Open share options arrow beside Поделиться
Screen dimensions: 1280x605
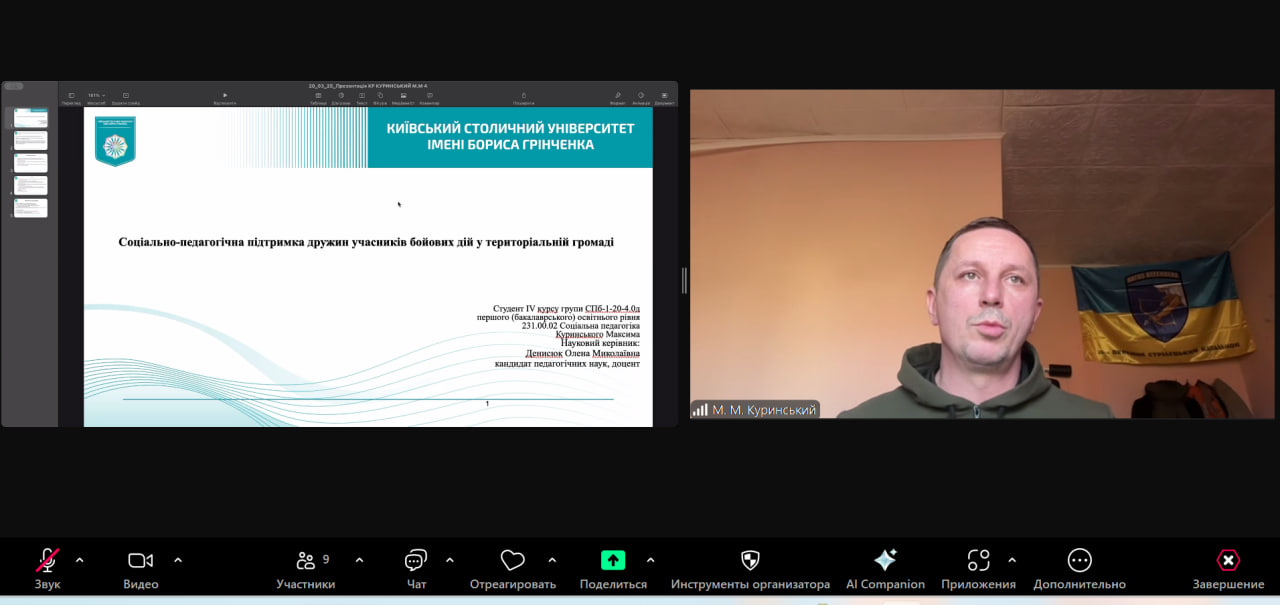click(x=651, y=560)
